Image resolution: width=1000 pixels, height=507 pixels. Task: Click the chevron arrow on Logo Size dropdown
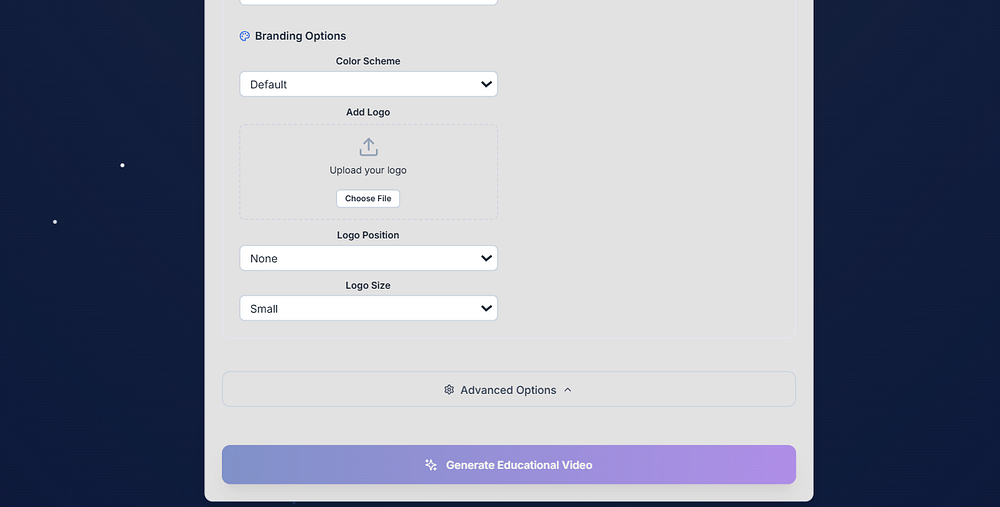click(x=487, y=309)
